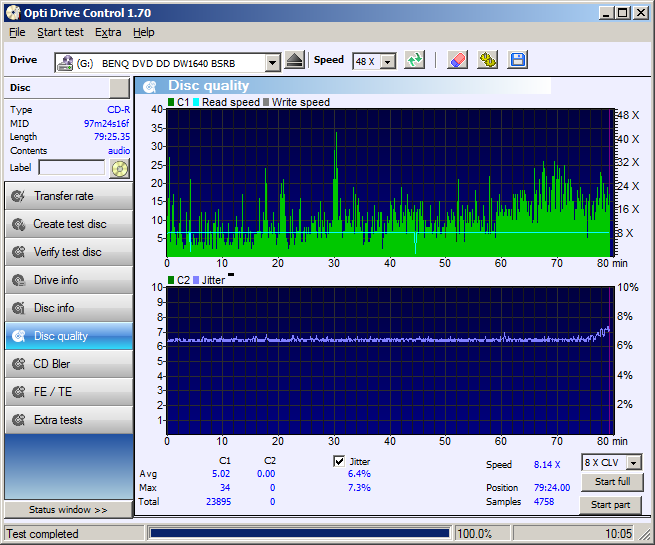Click the 100.0% progress percentage
The width and height of the screenshot is (655, 545).
[474, 534]
